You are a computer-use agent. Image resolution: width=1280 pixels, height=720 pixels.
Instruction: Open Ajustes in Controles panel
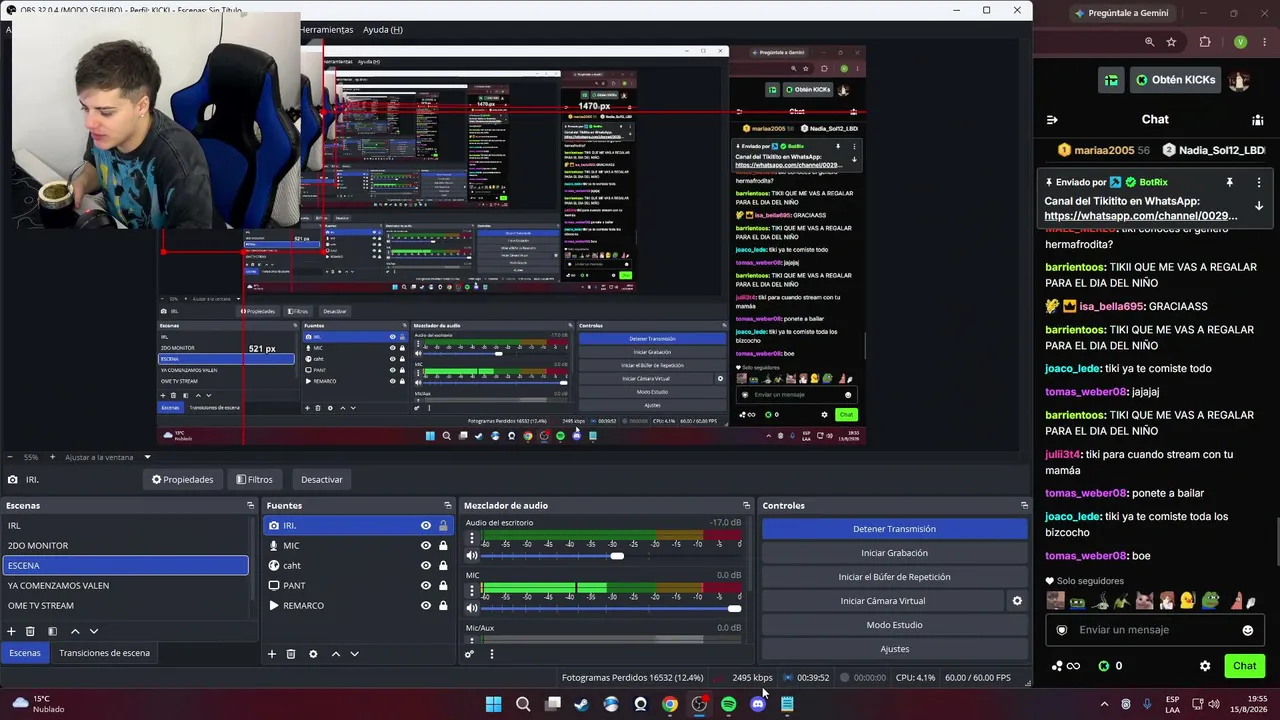(x=895, y=649)
